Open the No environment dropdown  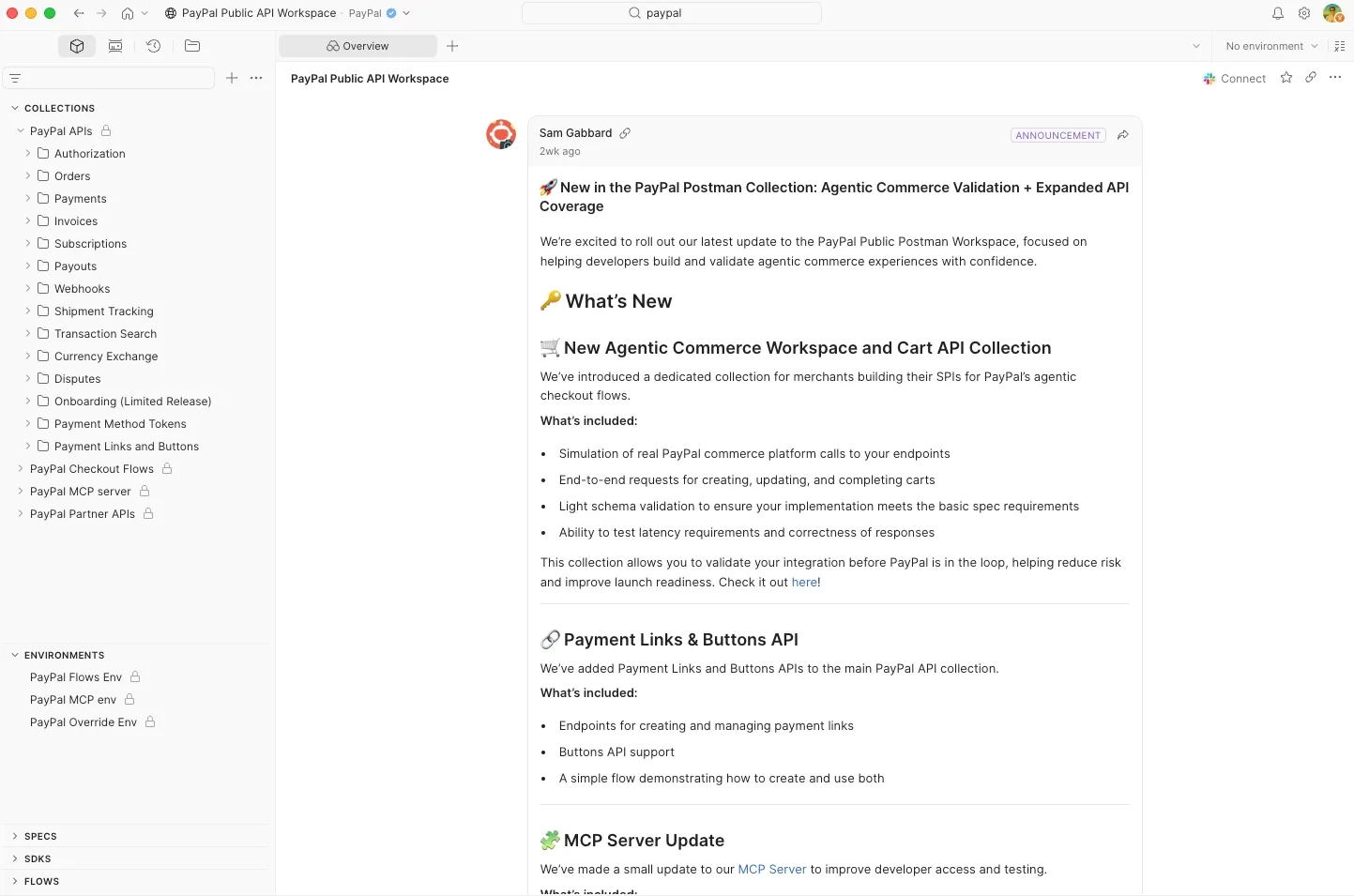pyautogui.click(x=1271, y=46)
